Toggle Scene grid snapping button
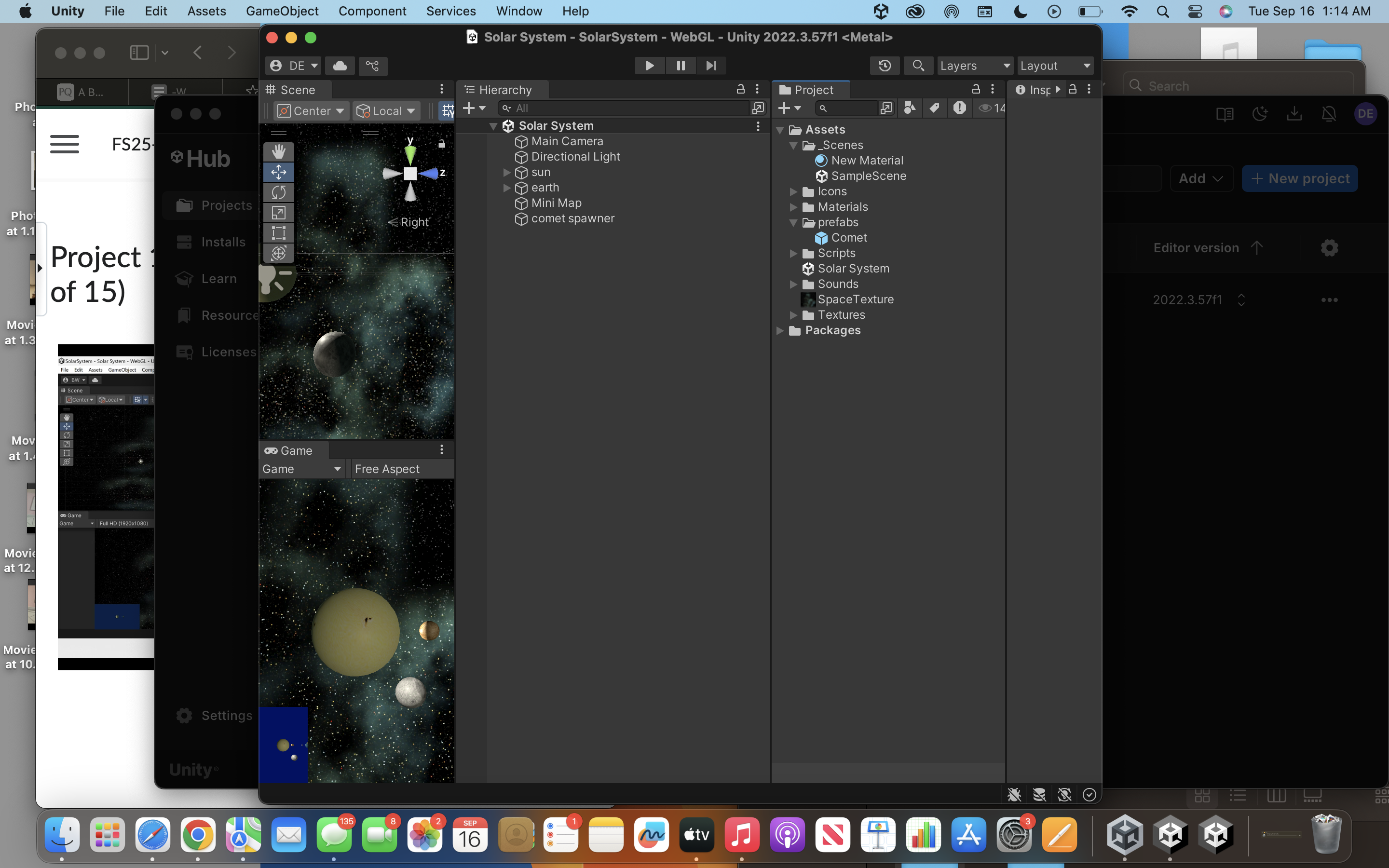 (x=447, y=110)
